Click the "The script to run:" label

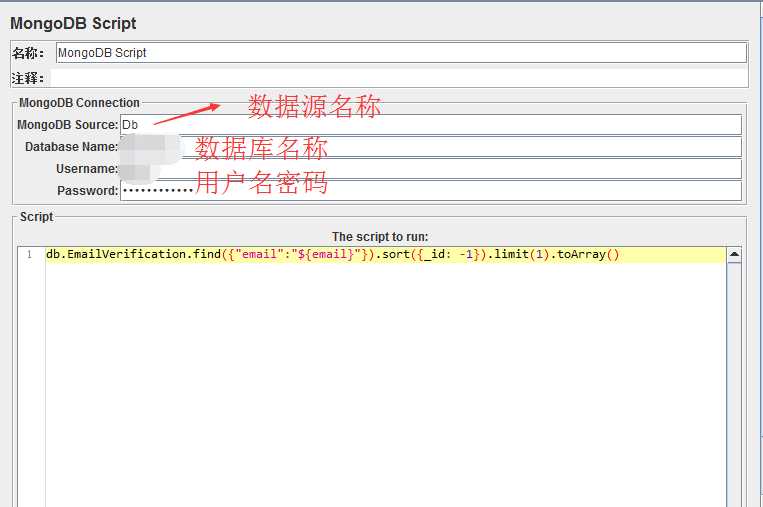pos(380,237)
